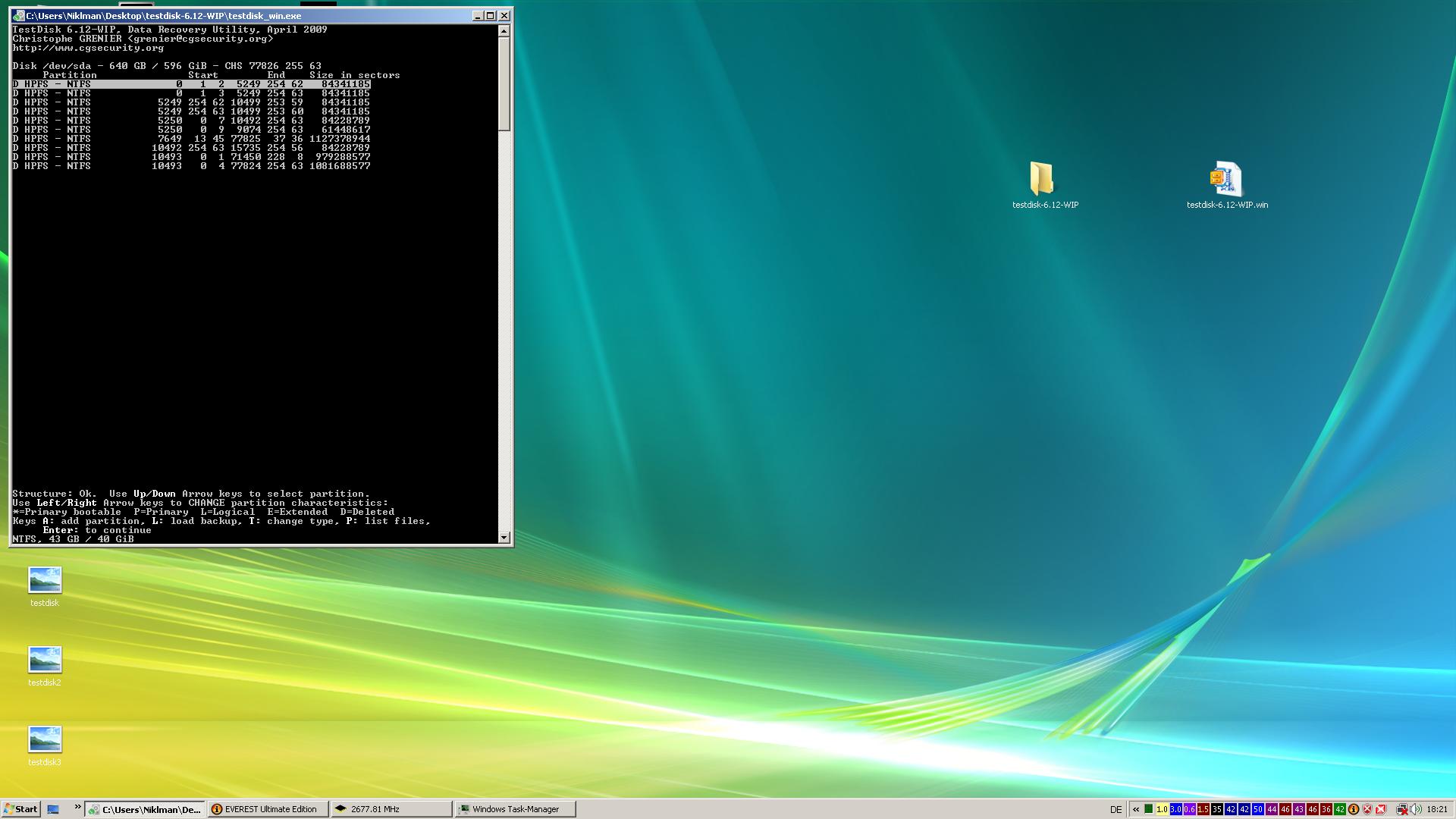The height and width of the screenshot is (819, 1456).
Task: Click the network disconnected tray icon
Action: point(1402,809)
